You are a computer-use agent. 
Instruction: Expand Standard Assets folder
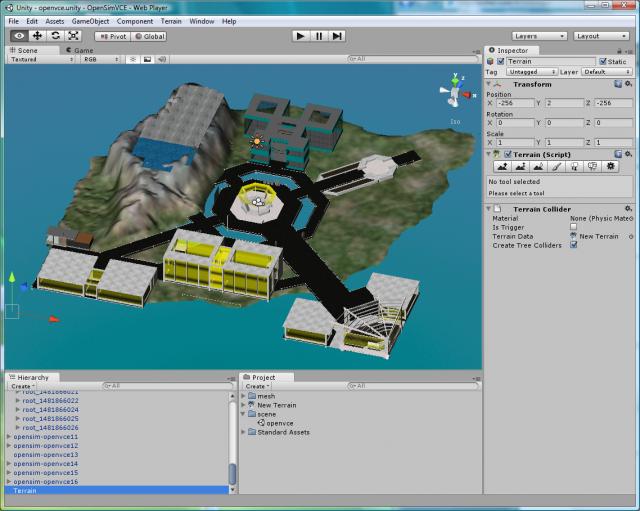point(243,432)
